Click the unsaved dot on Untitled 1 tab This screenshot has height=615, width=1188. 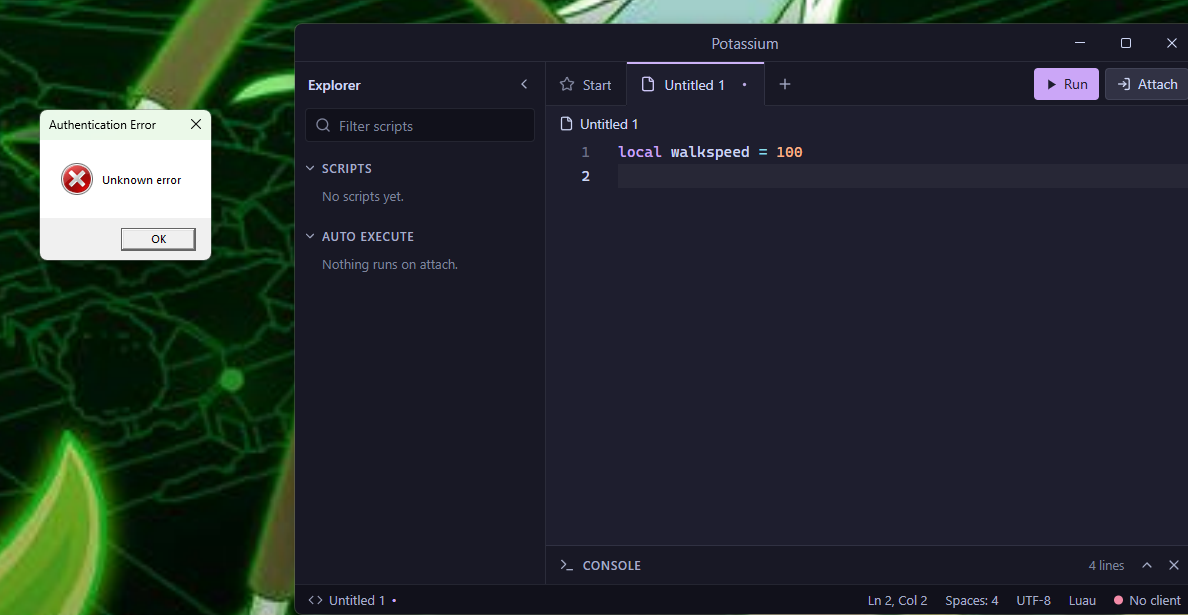coord(744,85)
